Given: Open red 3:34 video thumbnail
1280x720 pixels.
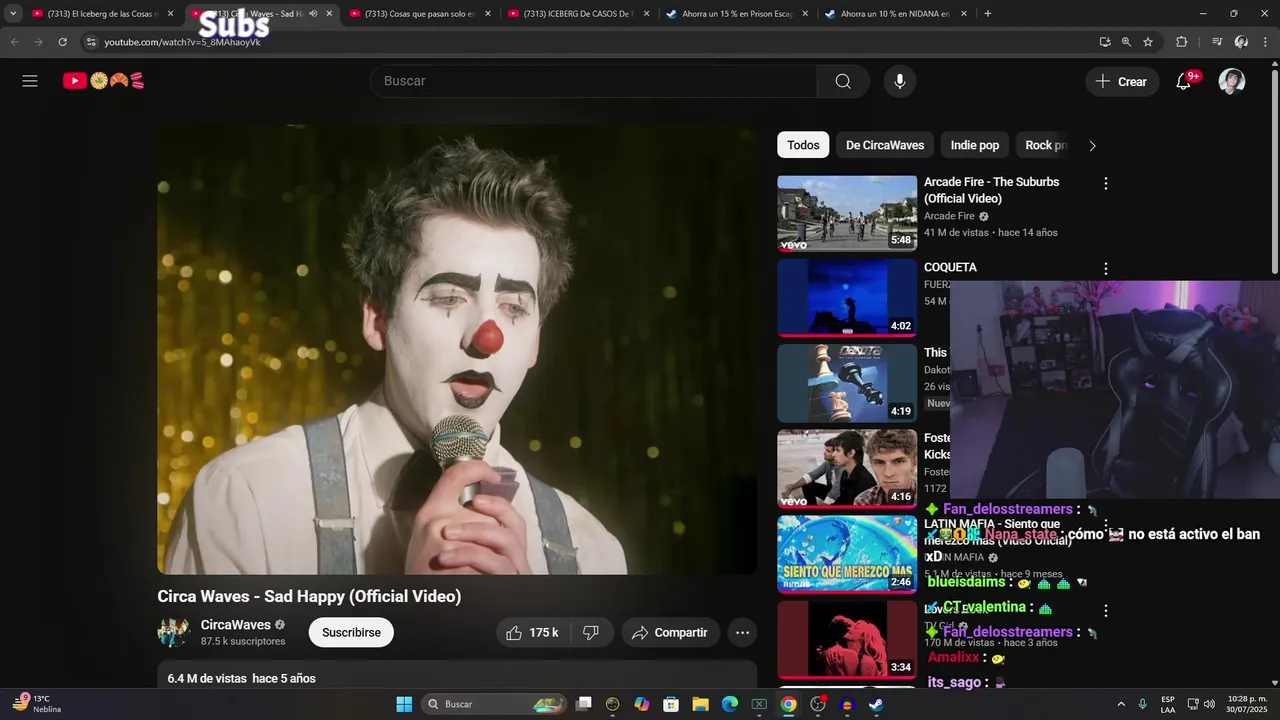Looking at the screenshot, I should click(847, 639).
